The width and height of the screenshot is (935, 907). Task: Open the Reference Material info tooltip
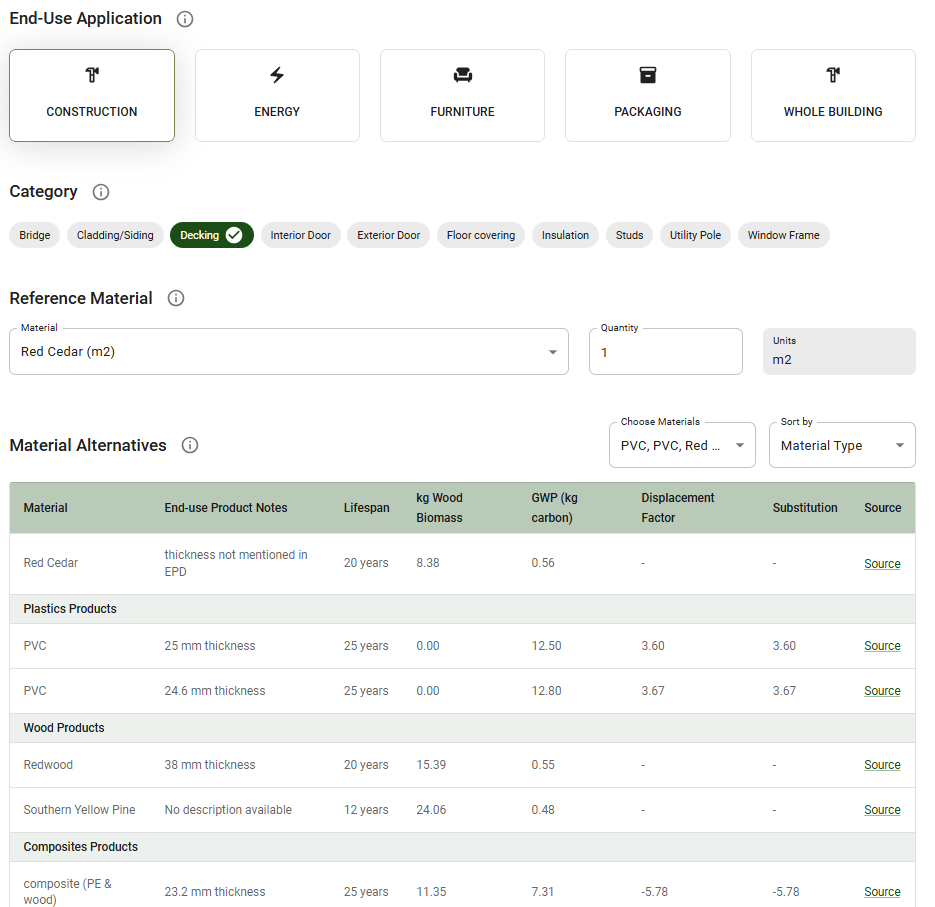click(176, 298)
